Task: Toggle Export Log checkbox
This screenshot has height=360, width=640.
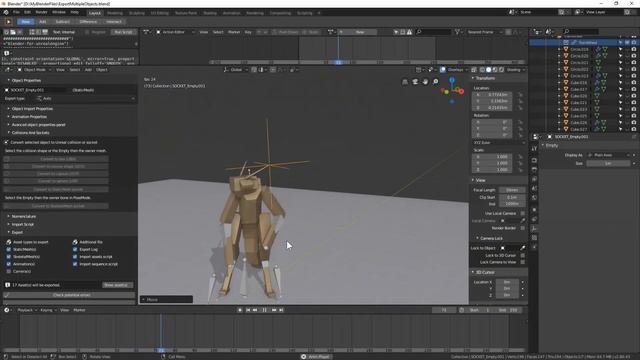Action: [75, 249]
